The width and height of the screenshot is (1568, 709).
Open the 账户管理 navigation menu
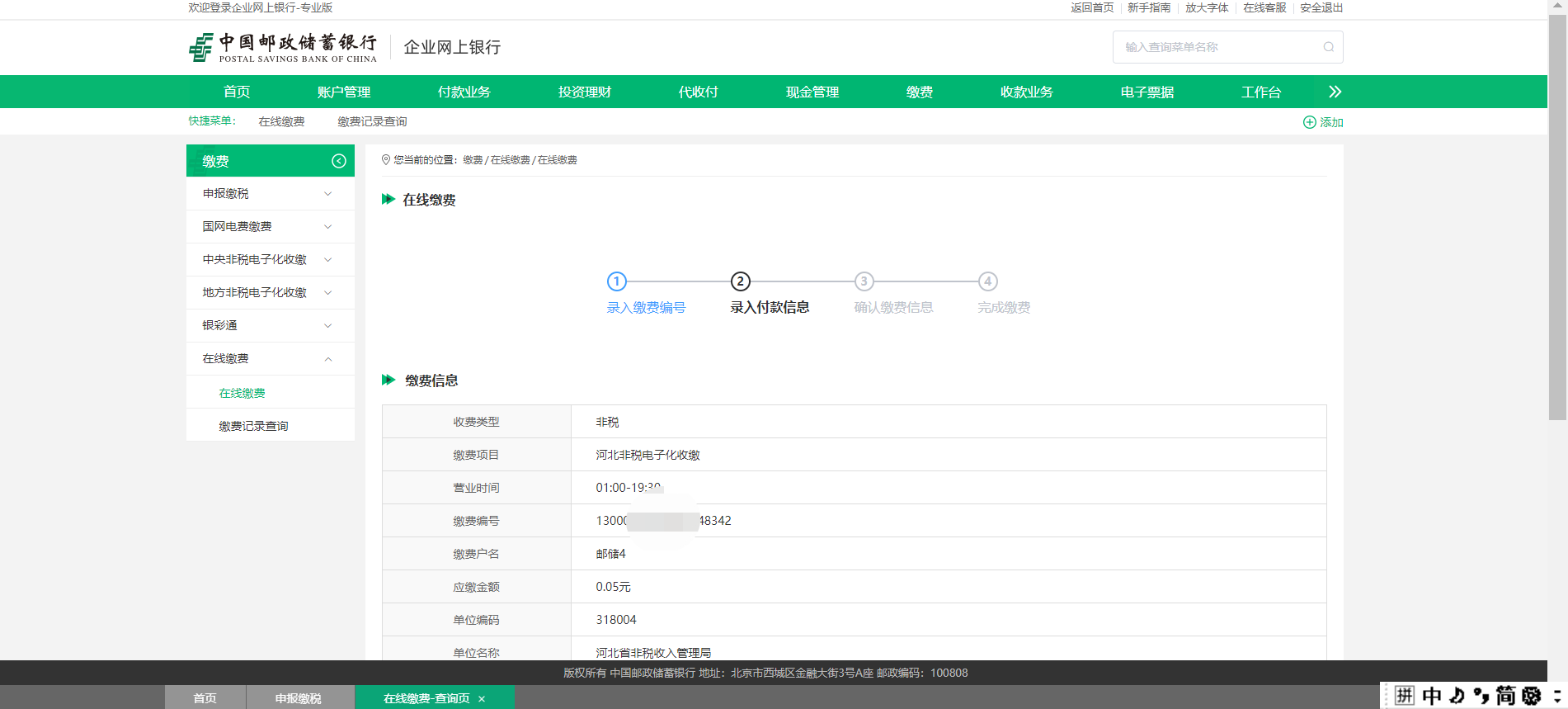click(343, 92)
